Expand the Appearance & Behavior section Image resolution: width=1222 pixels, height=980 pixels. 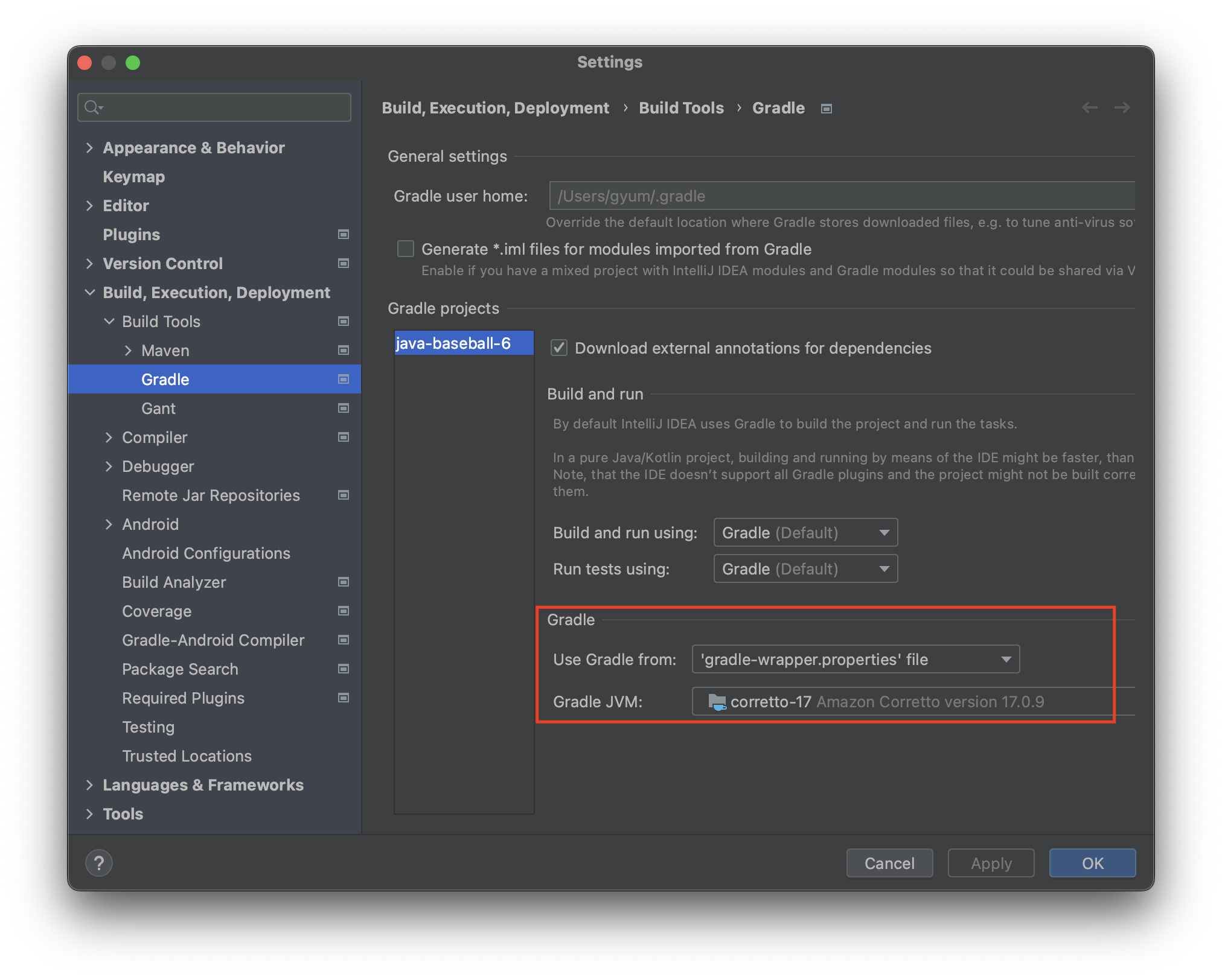tap(90, 148)
